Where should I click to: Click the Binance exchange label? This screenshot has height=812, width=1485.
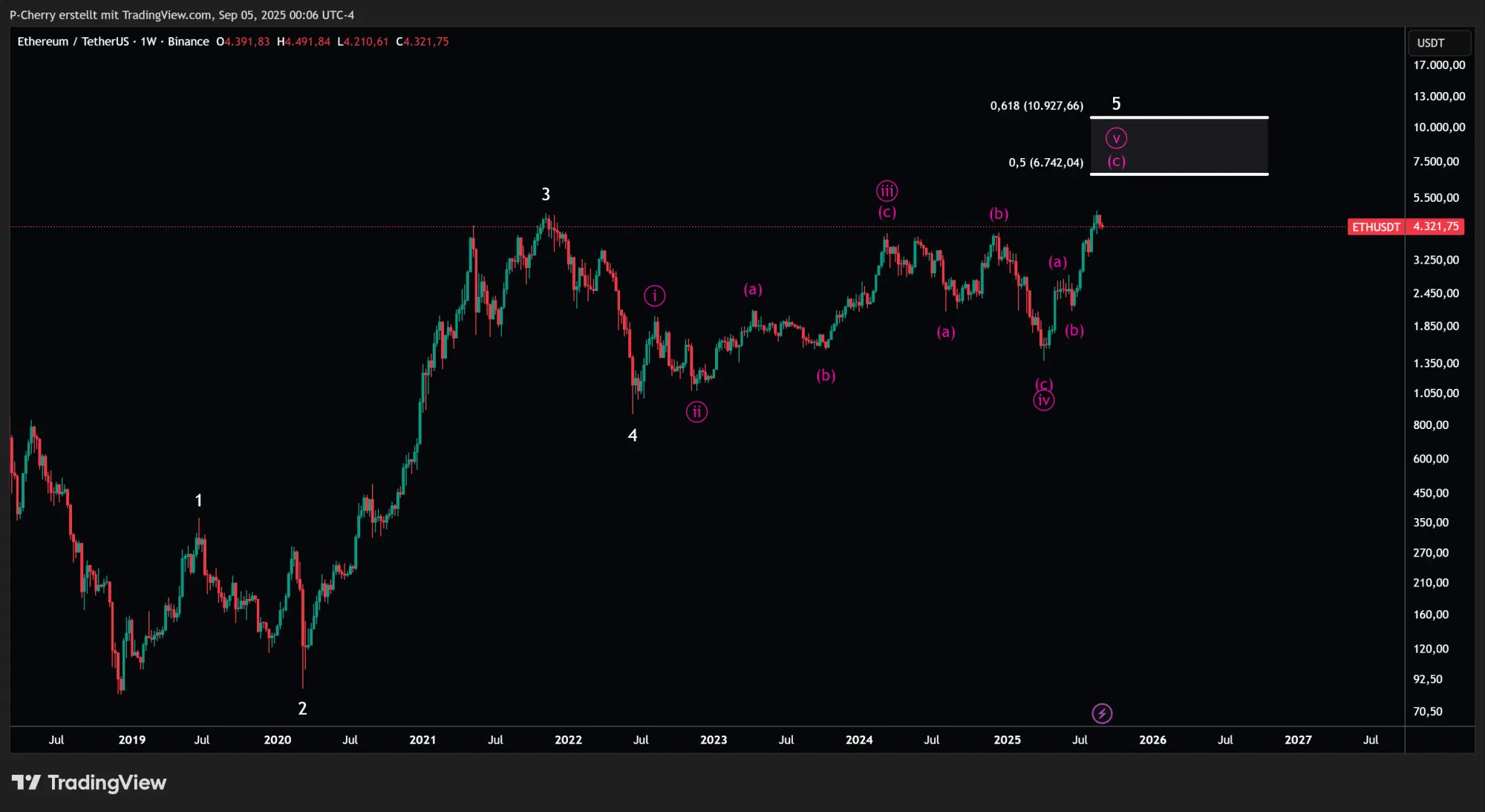click(188, 42)
